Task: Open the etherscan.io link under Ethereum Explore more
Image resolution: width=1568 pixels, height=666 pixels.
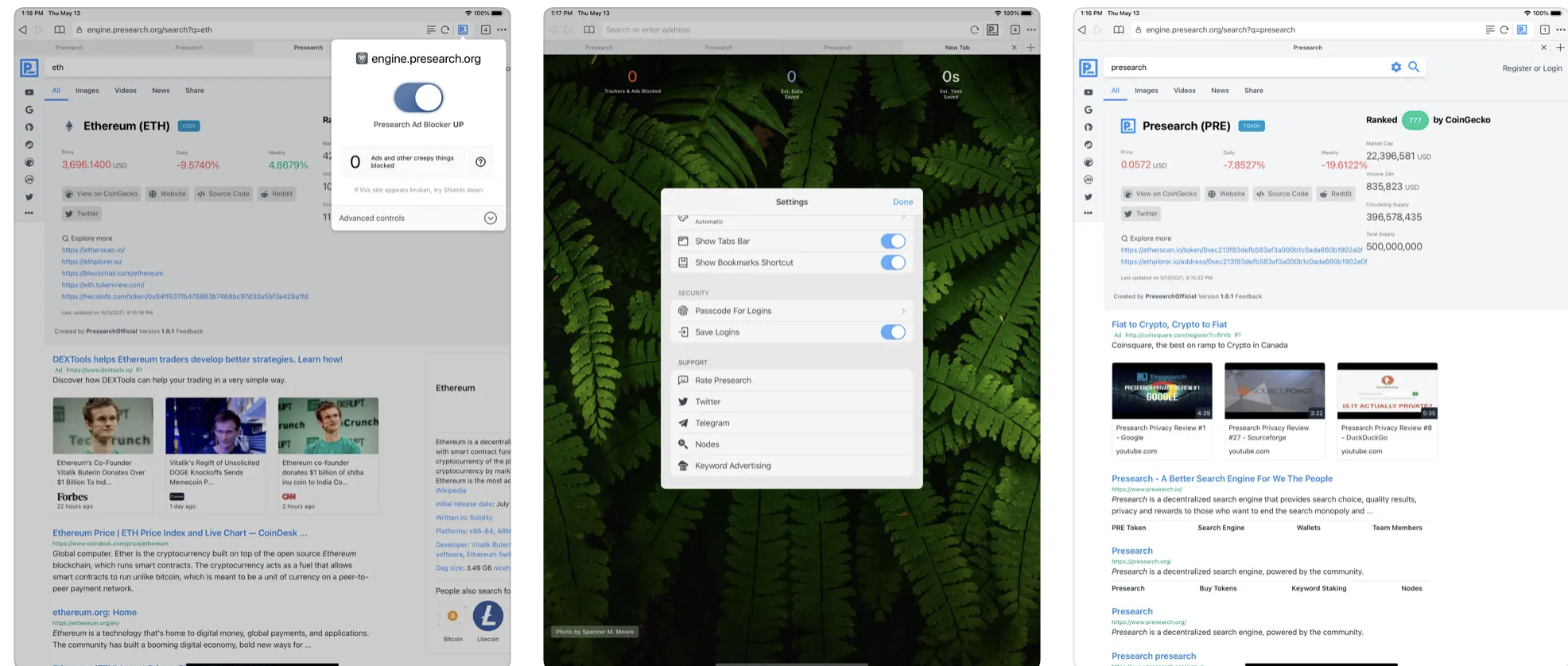Action: pyautogui.click(x=94, y=250)
